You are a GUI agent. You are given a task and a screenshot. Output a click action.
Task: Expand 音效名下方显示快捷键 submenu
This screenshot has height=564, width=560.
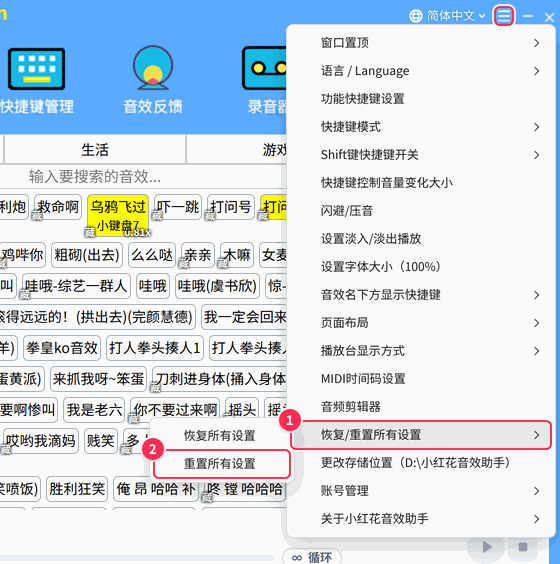[421, 295]
